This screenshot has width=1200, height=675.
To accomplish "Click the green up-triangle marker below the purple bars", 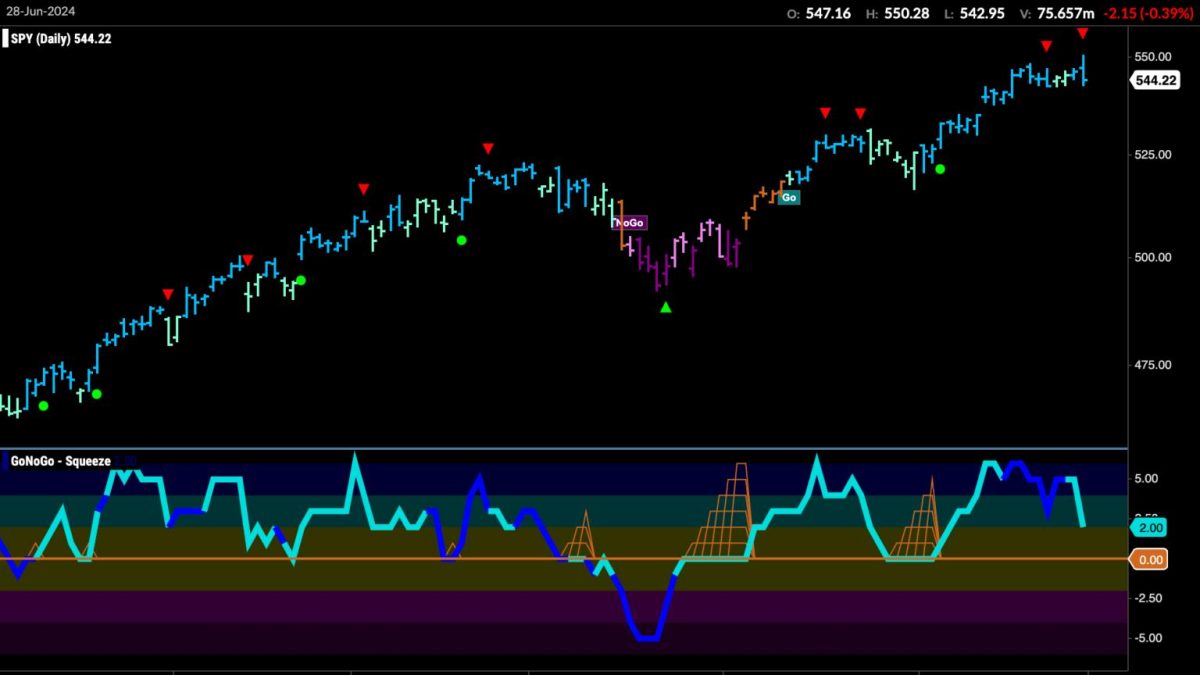I will [666, 307].
